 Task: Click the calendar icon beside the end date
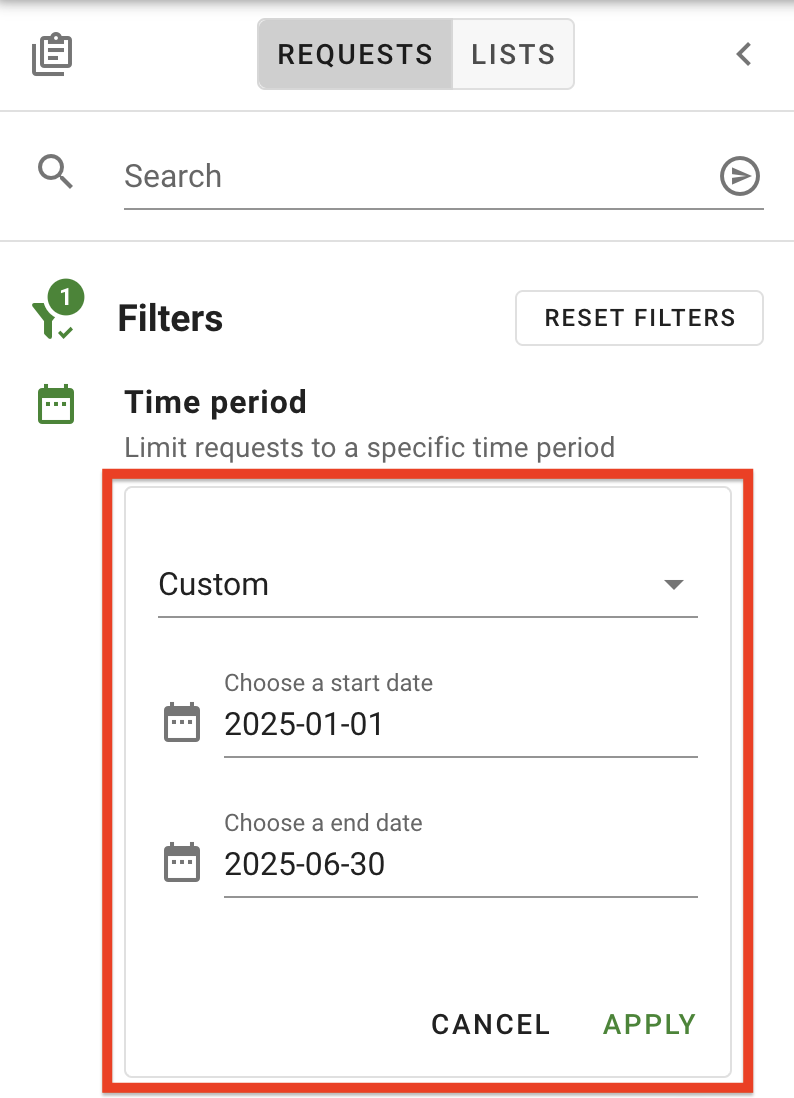click(x=182, y=860)
